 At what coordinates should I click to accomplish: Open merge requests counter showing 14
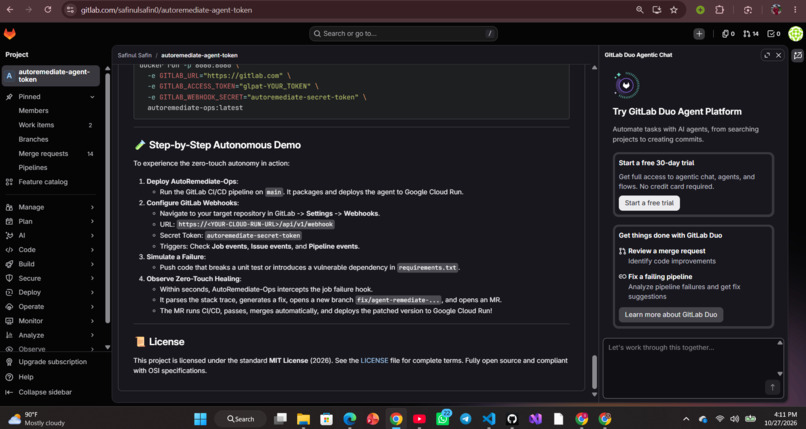[750, 34]
